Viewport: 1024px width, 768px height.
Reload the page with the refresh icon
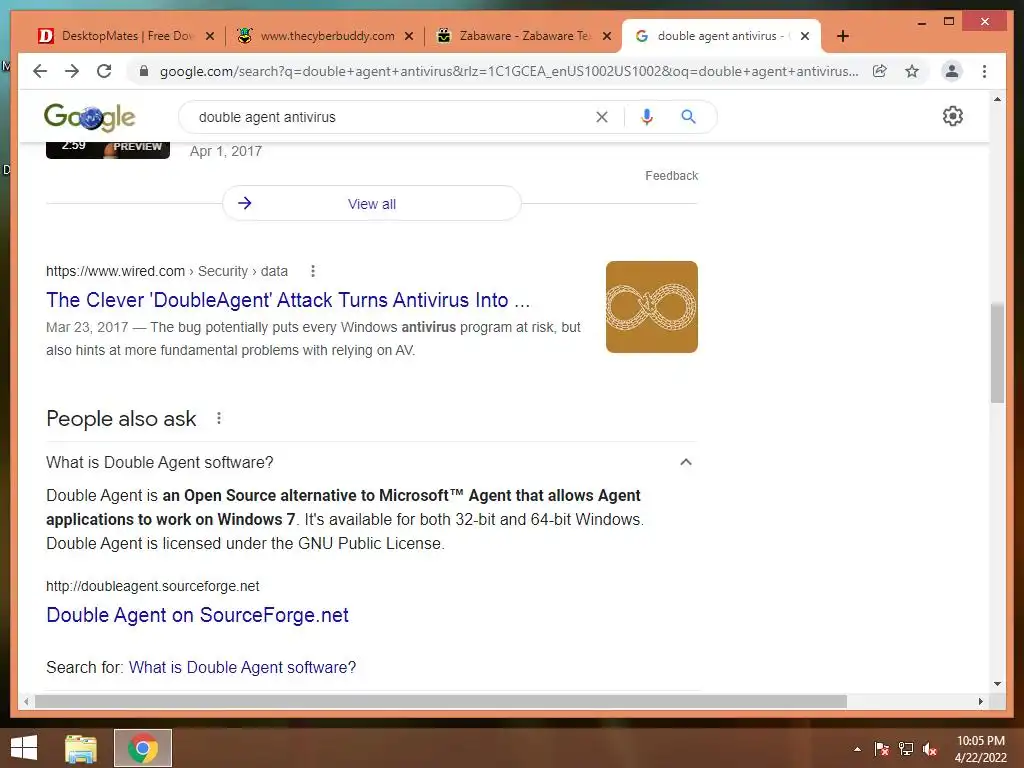tap(104, 71)
